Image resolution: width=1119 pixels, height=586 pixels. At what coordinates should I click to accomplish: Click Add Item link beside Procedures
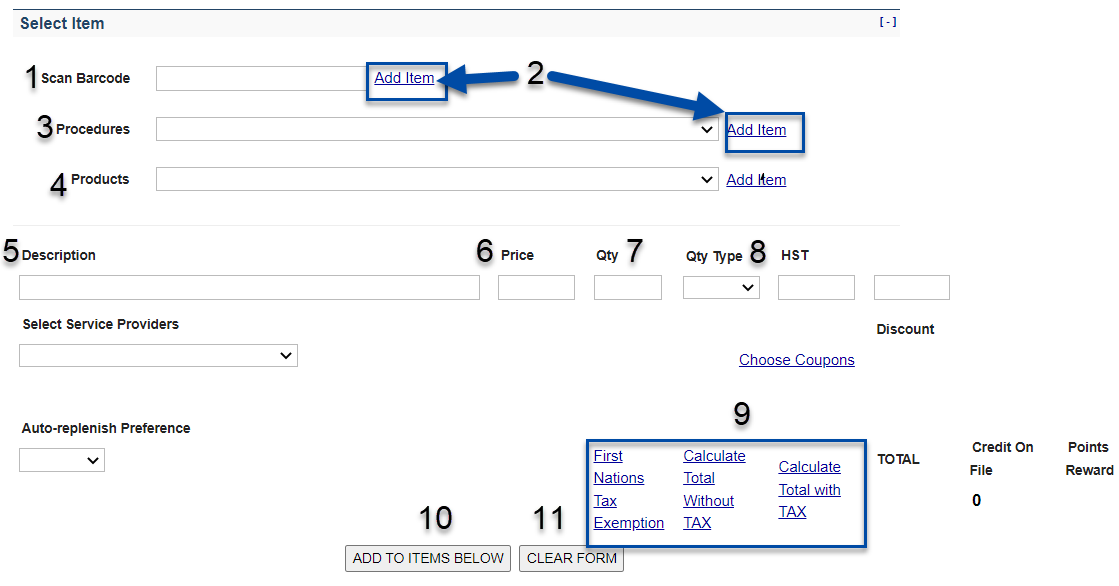click(756, 130)
